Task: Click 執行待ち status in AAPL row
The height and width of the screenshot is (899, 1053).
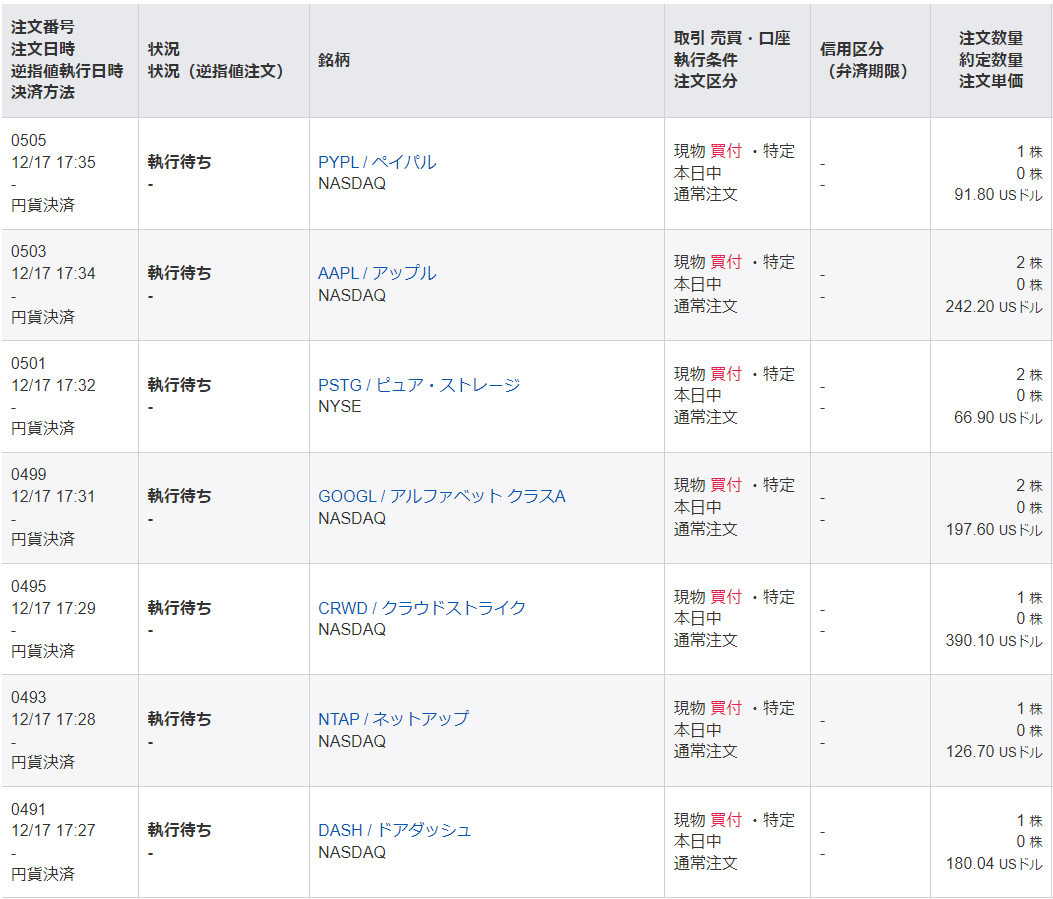Action: pyautogui.click(x=179, y=273)
